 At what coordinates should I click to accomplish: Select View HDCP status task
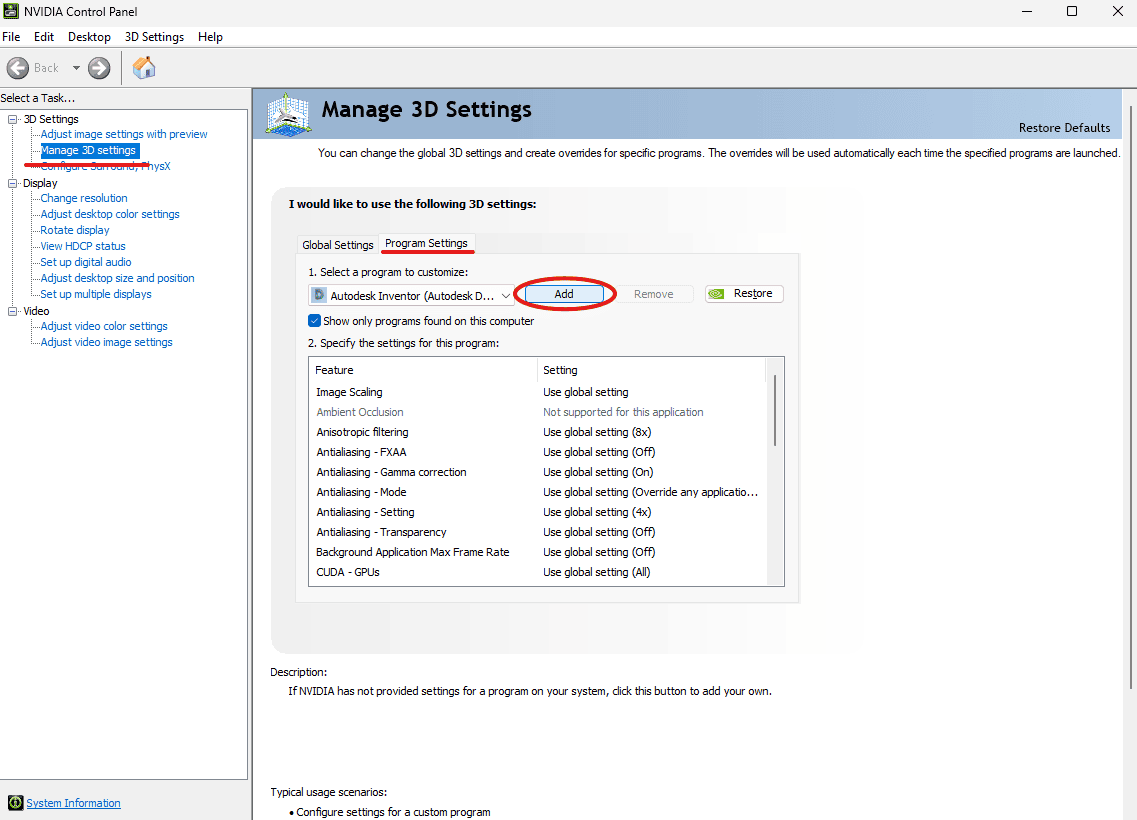pos(83,246)
